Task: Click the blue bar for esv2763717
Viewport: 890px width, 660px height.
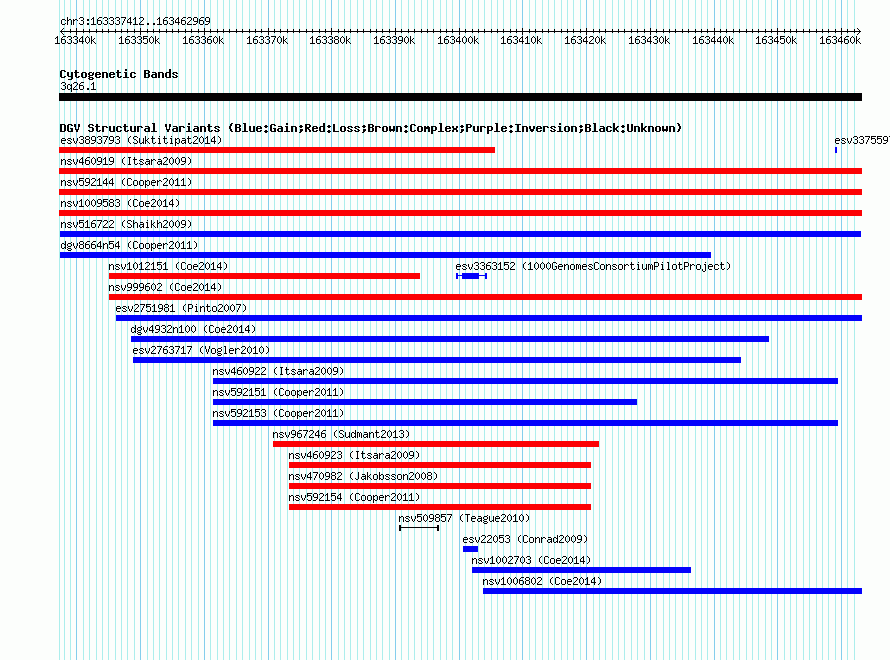Action: tap(437, 360)
